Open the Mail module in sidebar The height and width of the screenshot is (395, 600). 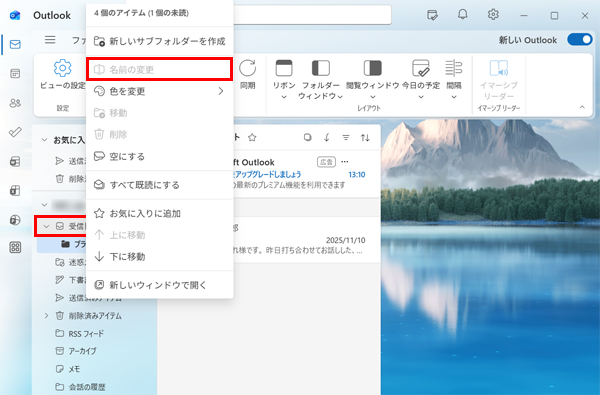[x=15, y=44]
